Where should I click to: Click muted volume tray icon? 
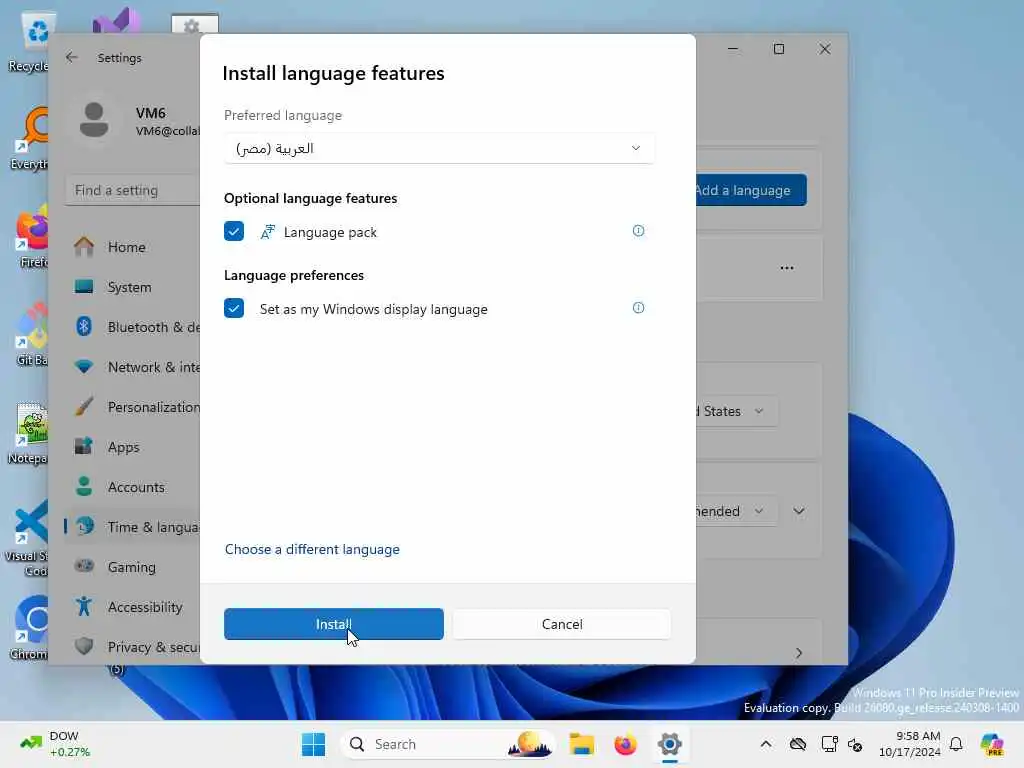point(855,744)
